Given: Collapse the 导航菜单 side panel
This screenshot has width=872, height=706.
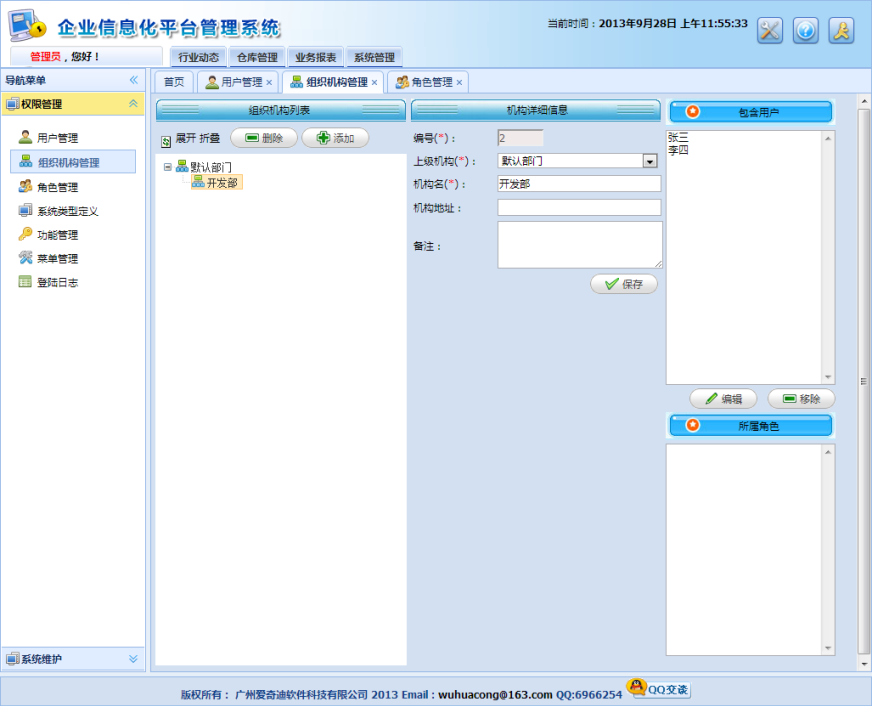Looking at the screenshot, I should coord(133,80).
